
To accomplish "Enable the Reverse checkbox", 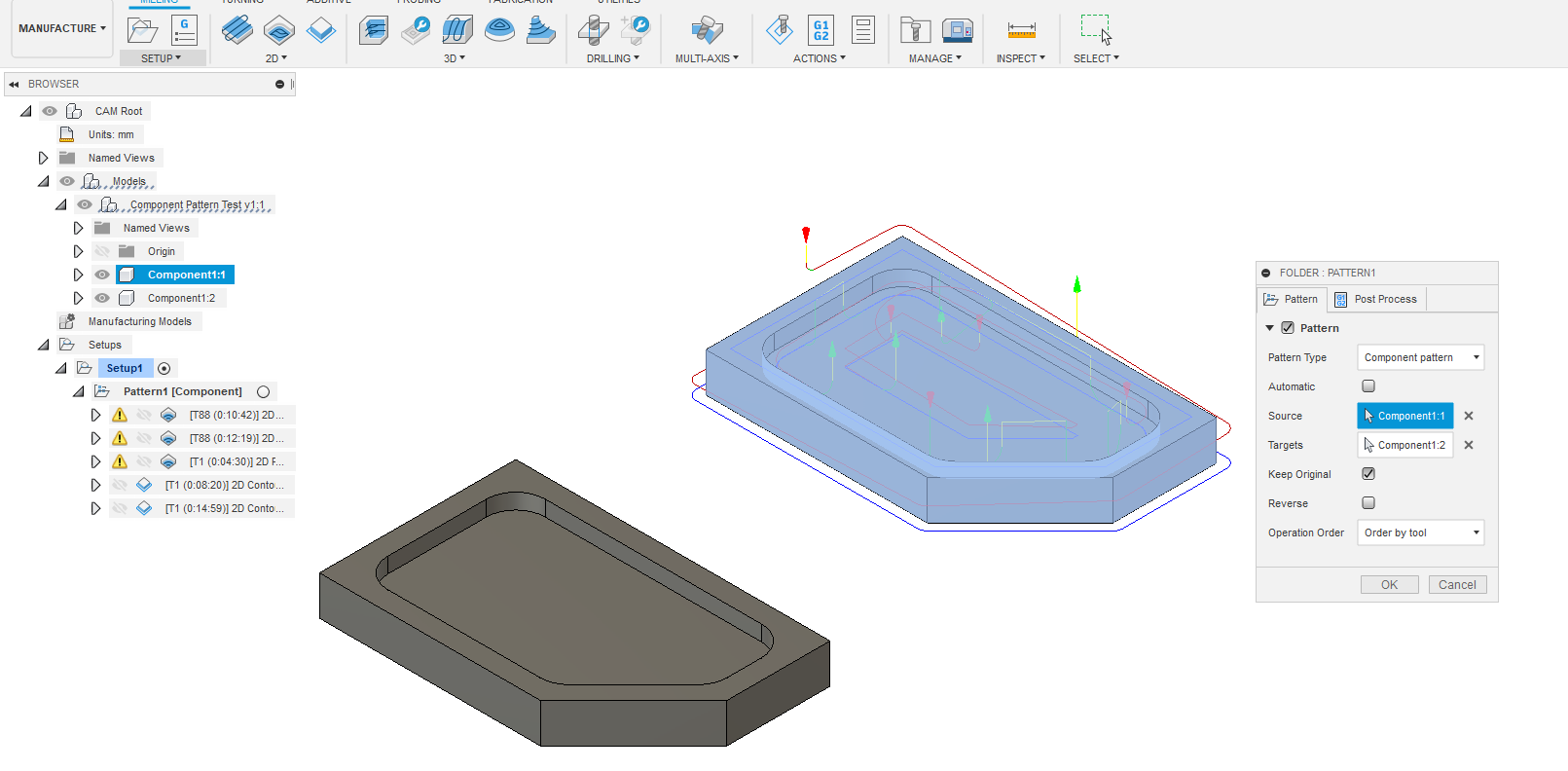I will 1368,503.
